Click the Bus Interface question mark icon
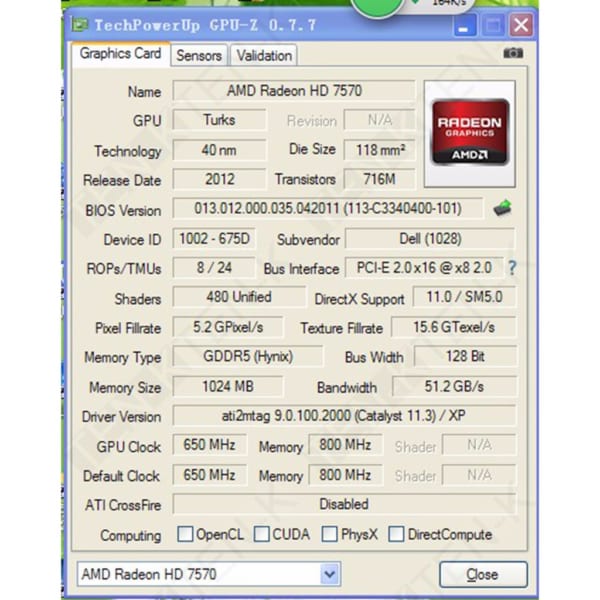 tap(512, 268)
